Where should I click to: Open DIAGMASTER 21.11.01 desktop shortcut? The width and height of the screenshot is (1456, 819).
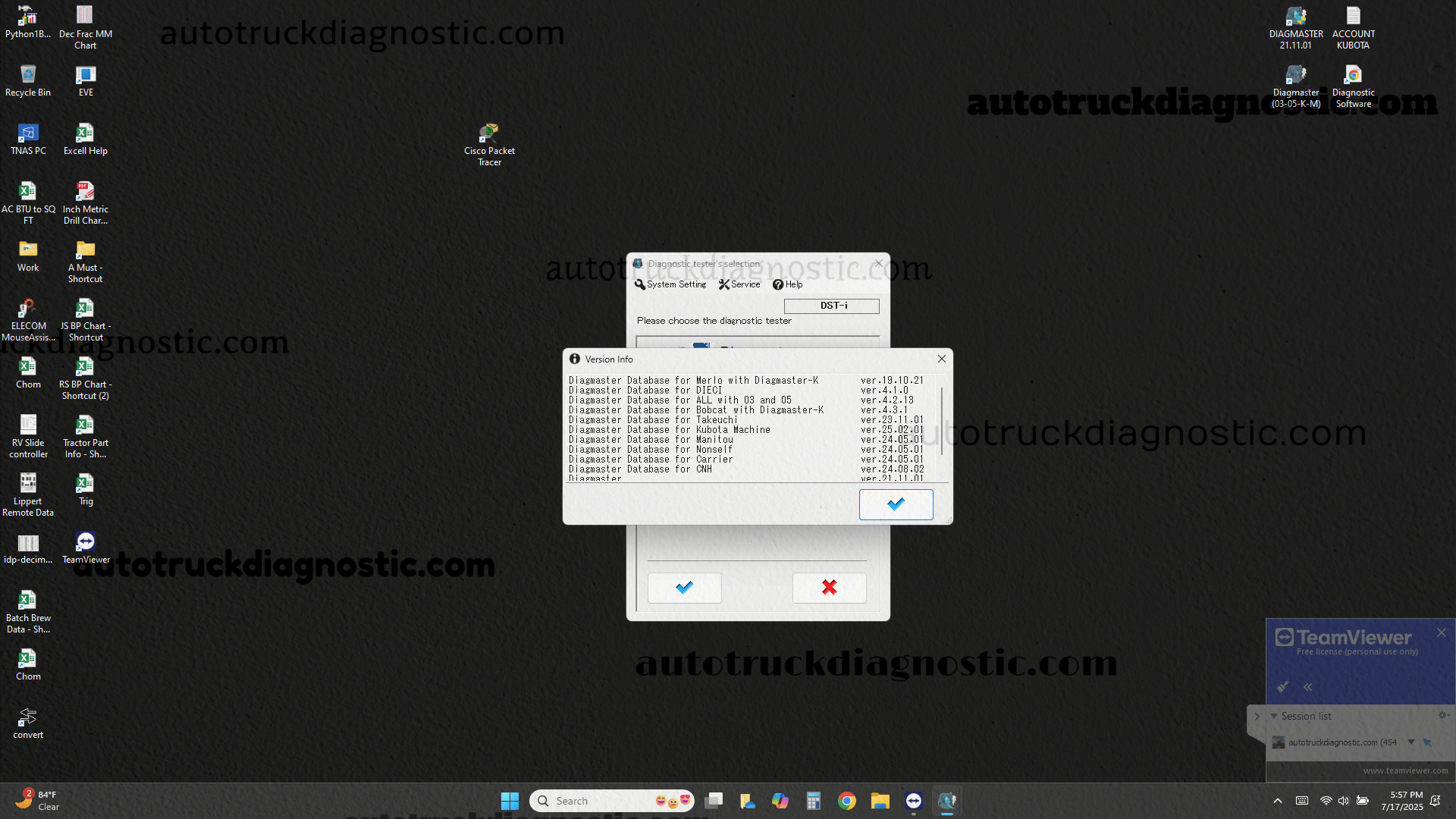[1295, 17]
